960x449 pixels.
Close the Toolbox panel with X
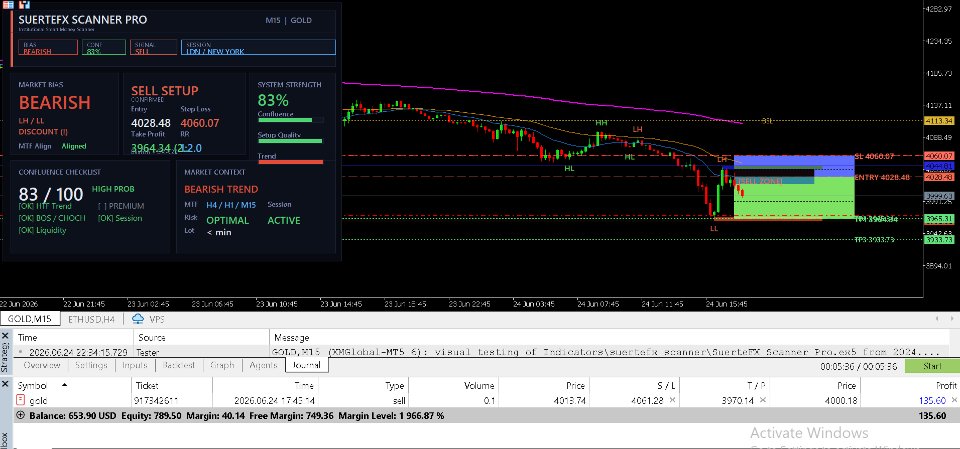(6, 385)
